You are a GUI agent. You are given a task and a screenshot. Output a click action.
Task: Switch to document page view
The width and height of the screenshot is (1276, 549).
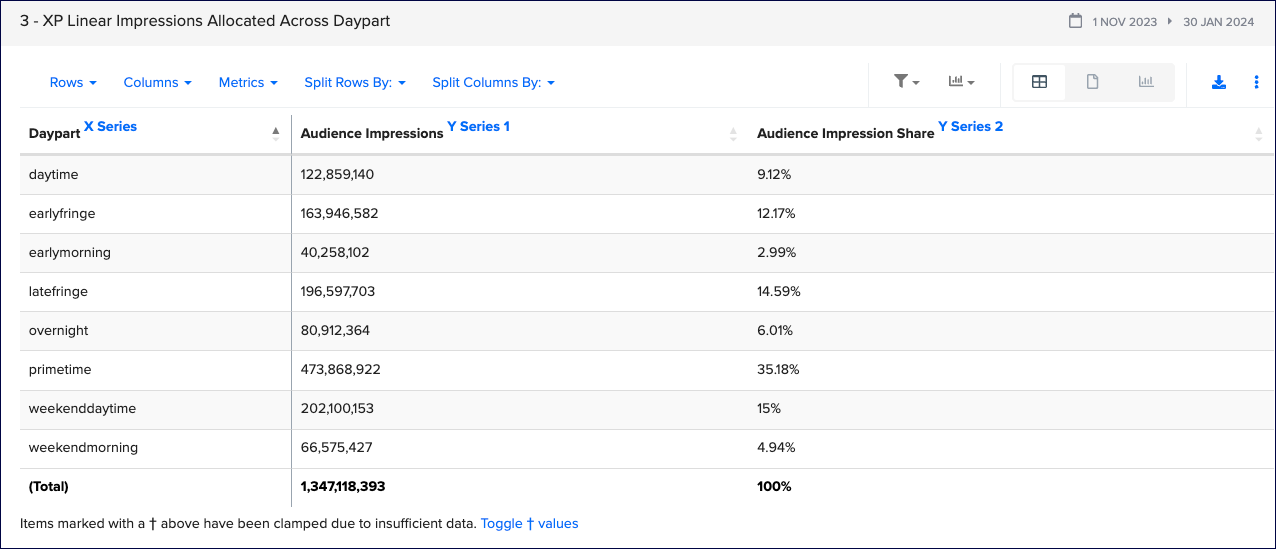point(1093,82)
